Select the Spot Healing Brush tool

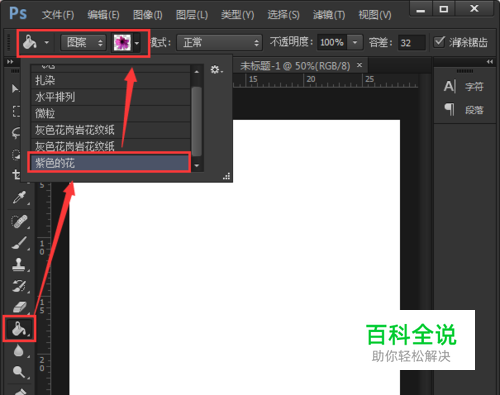19,221
